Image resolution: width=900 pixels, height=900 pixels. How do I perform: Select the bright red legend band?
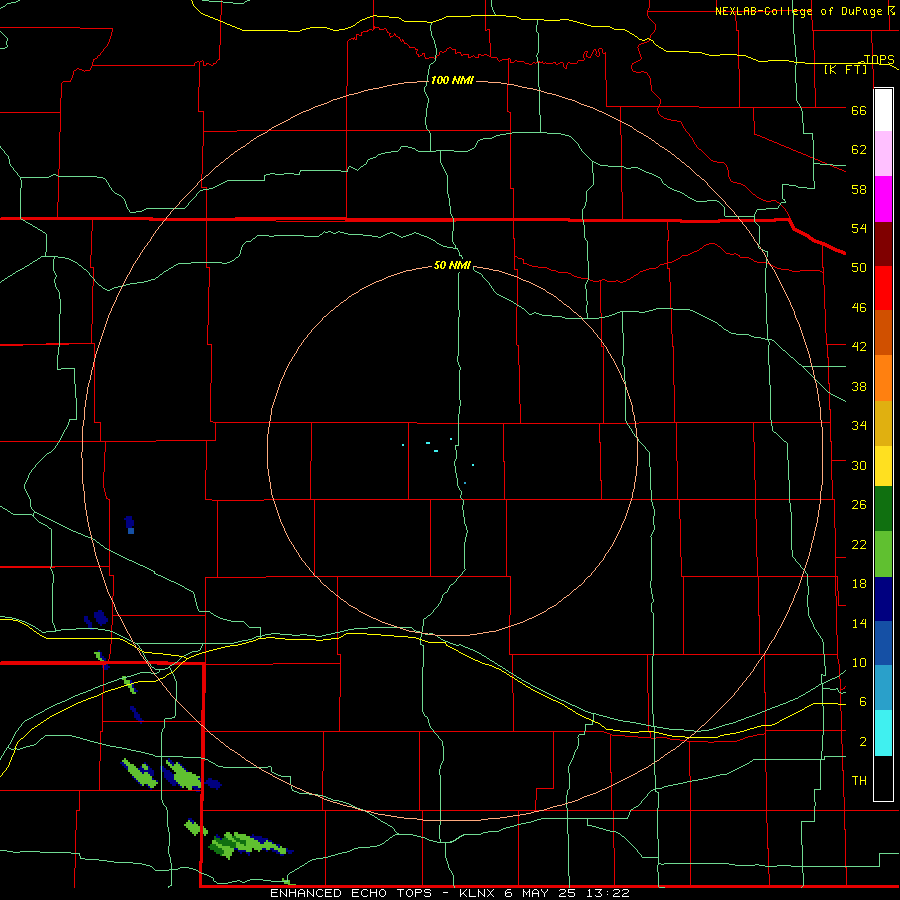[883, 288]
